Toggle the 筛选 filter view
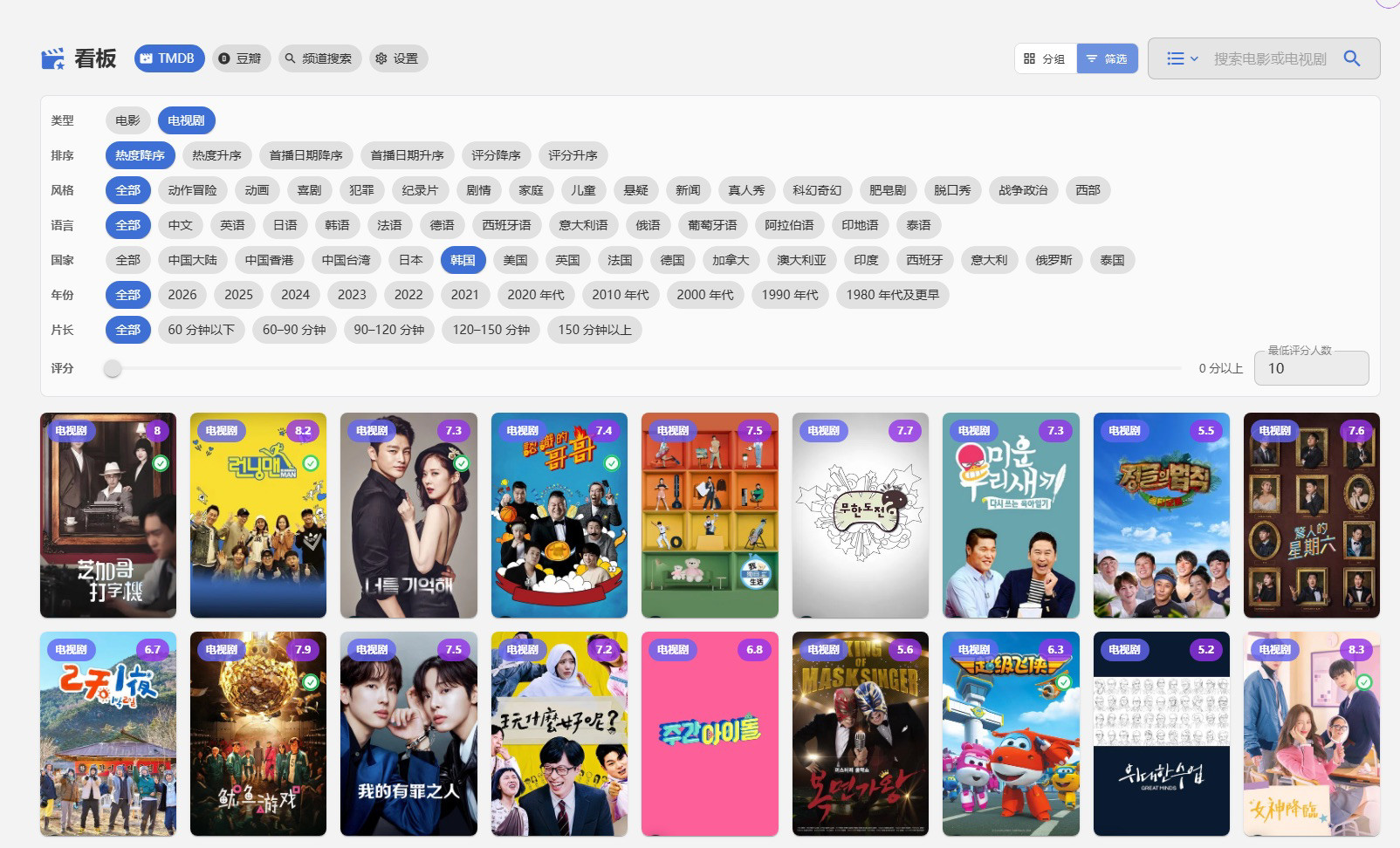The height and width of the screenshot is (848, 1400). pyautogui.click(x=1107, y=58)
